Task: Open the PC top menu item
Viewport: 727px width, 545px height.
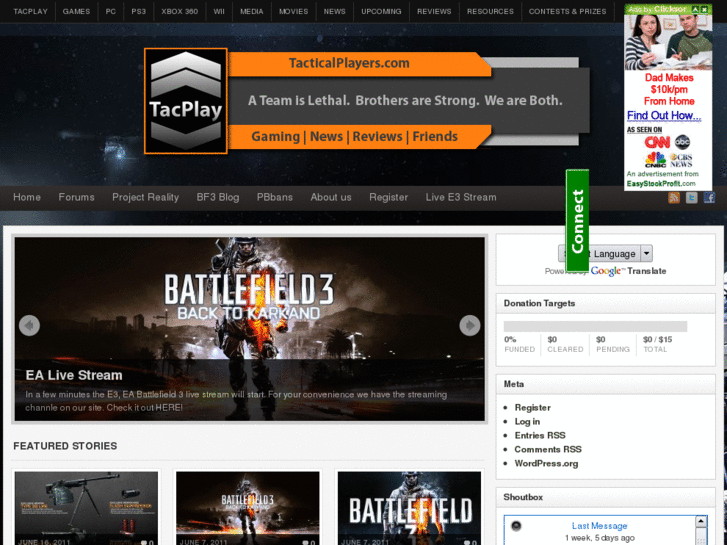Action: click(111, 11)
